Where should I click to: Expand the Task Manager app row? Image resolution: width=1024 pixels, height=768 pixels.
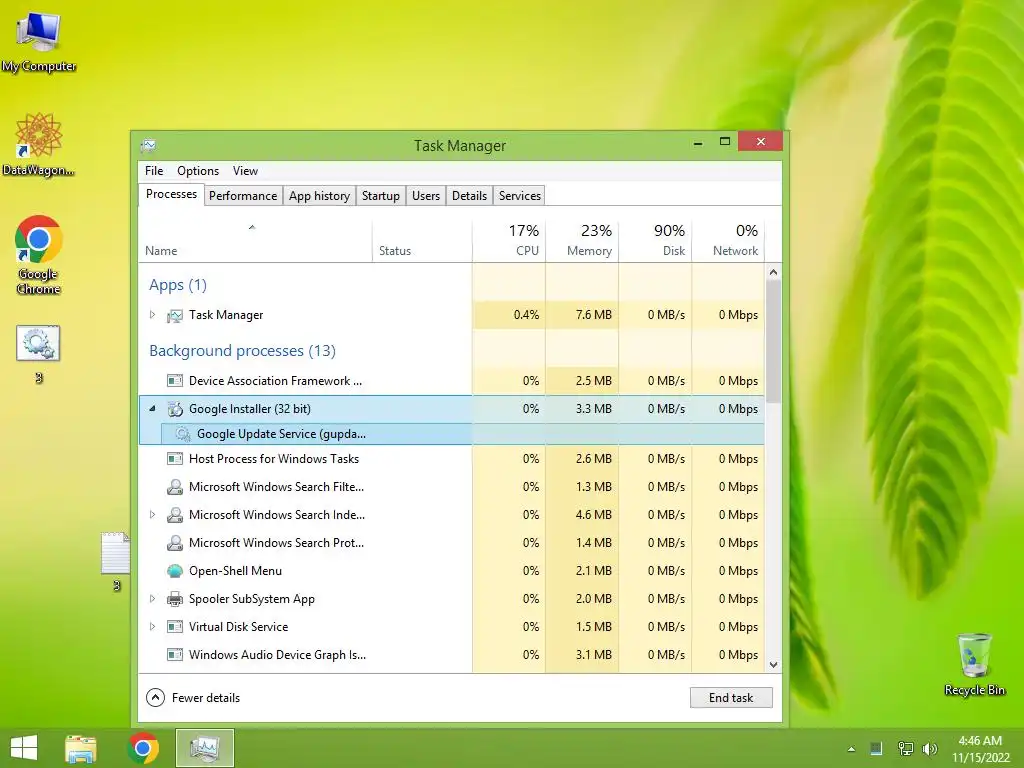[152, 315]
